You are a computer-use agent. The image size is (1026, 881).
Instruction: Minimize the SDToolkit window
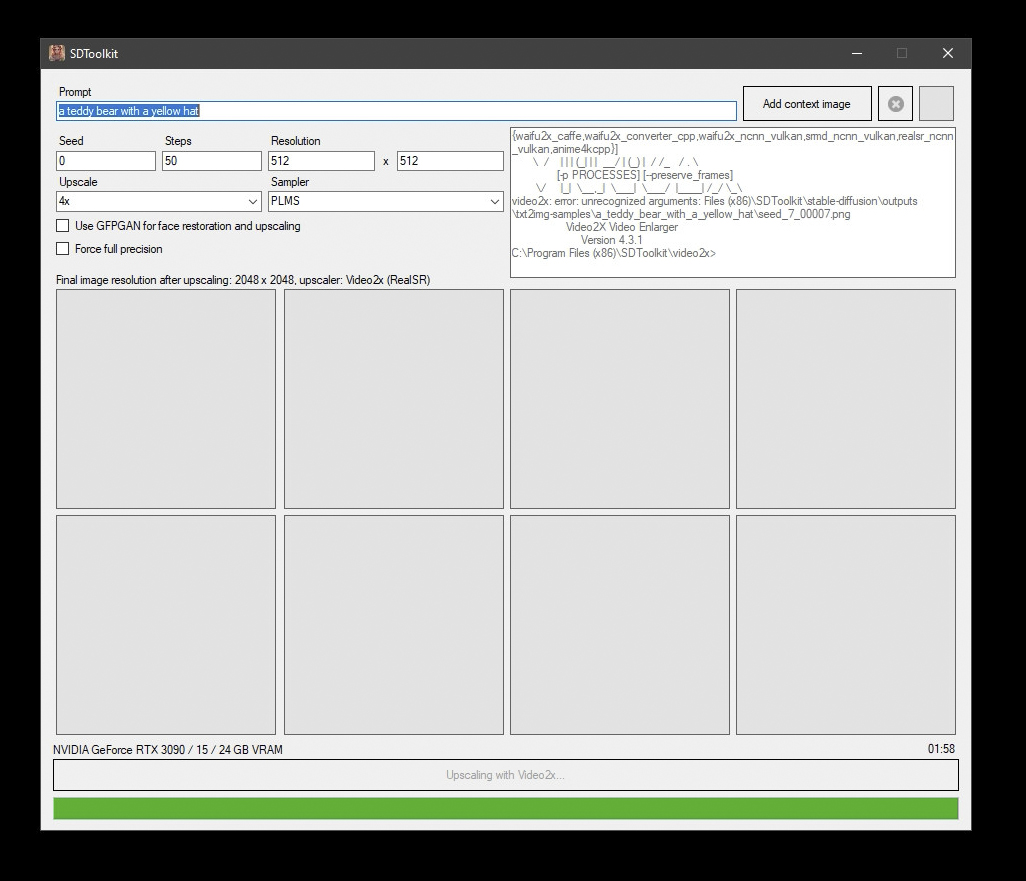point(857,54)
